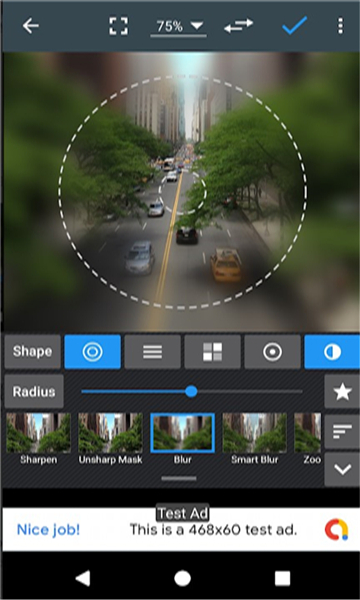Select the linear stripes shape mode
The image size is (360, 600).
click(153, 352)
